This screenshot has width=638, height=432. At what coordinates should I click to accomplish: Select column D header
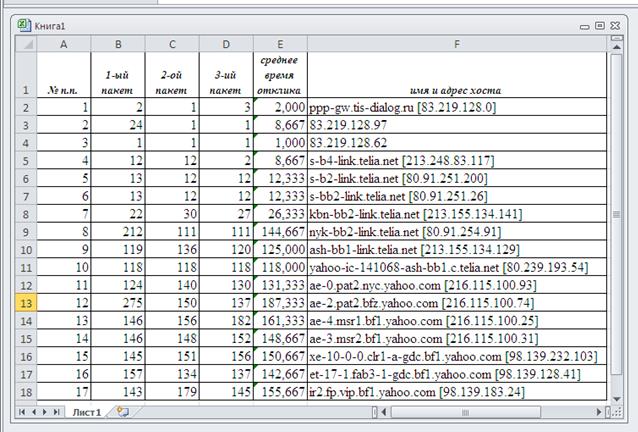226,44
